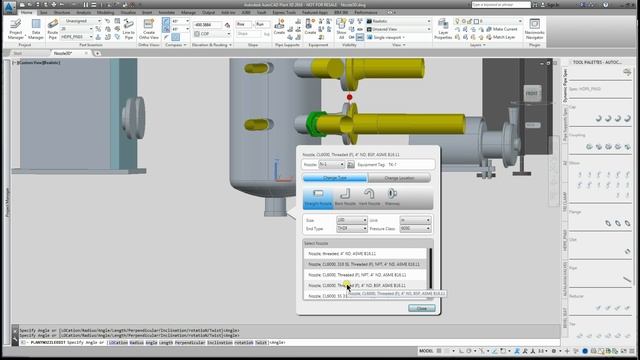Screen dimensions: 640x360
Task: Select the Bent Nozzle type
Action: (x=345, y=198)
